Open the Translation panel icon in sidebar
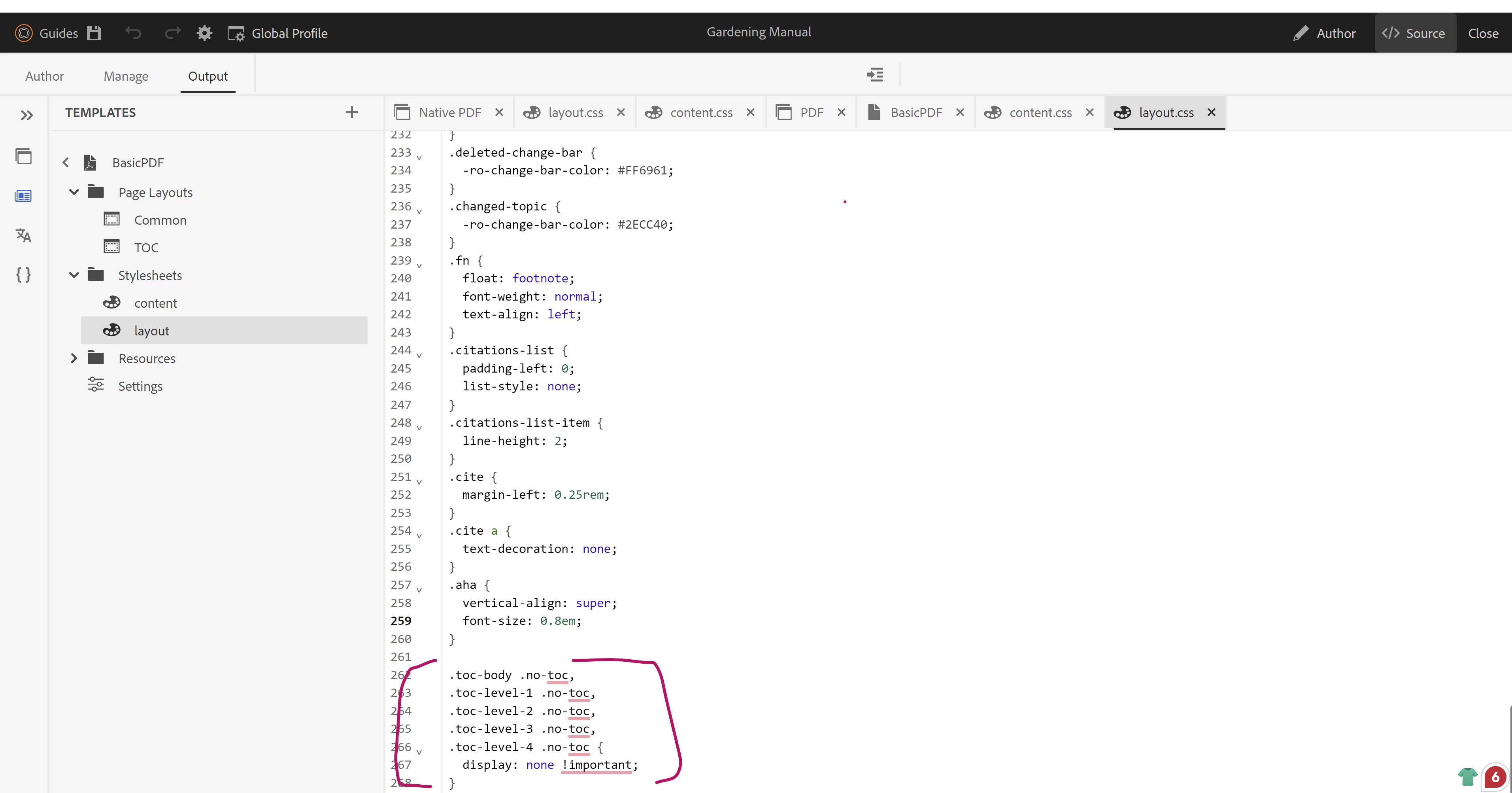 coord(23,236)
